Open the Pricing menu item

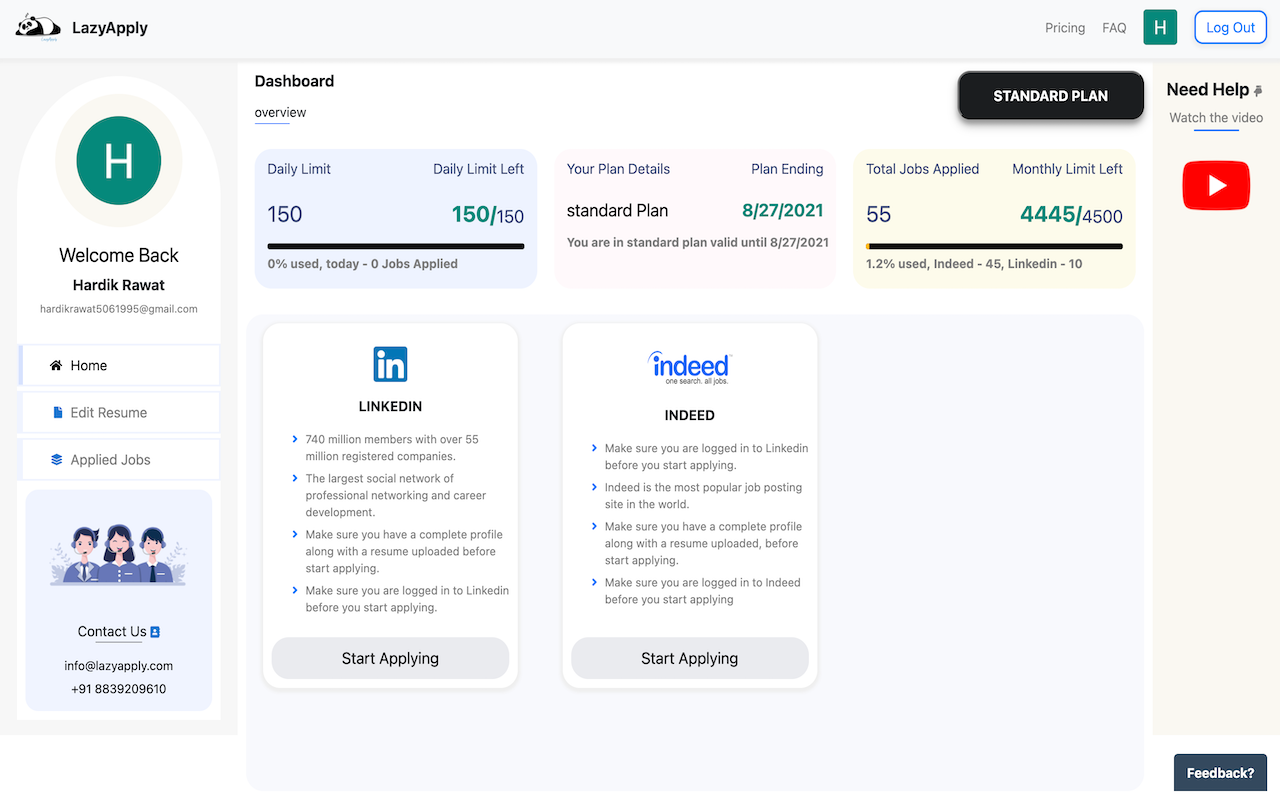coord(1064,27)
